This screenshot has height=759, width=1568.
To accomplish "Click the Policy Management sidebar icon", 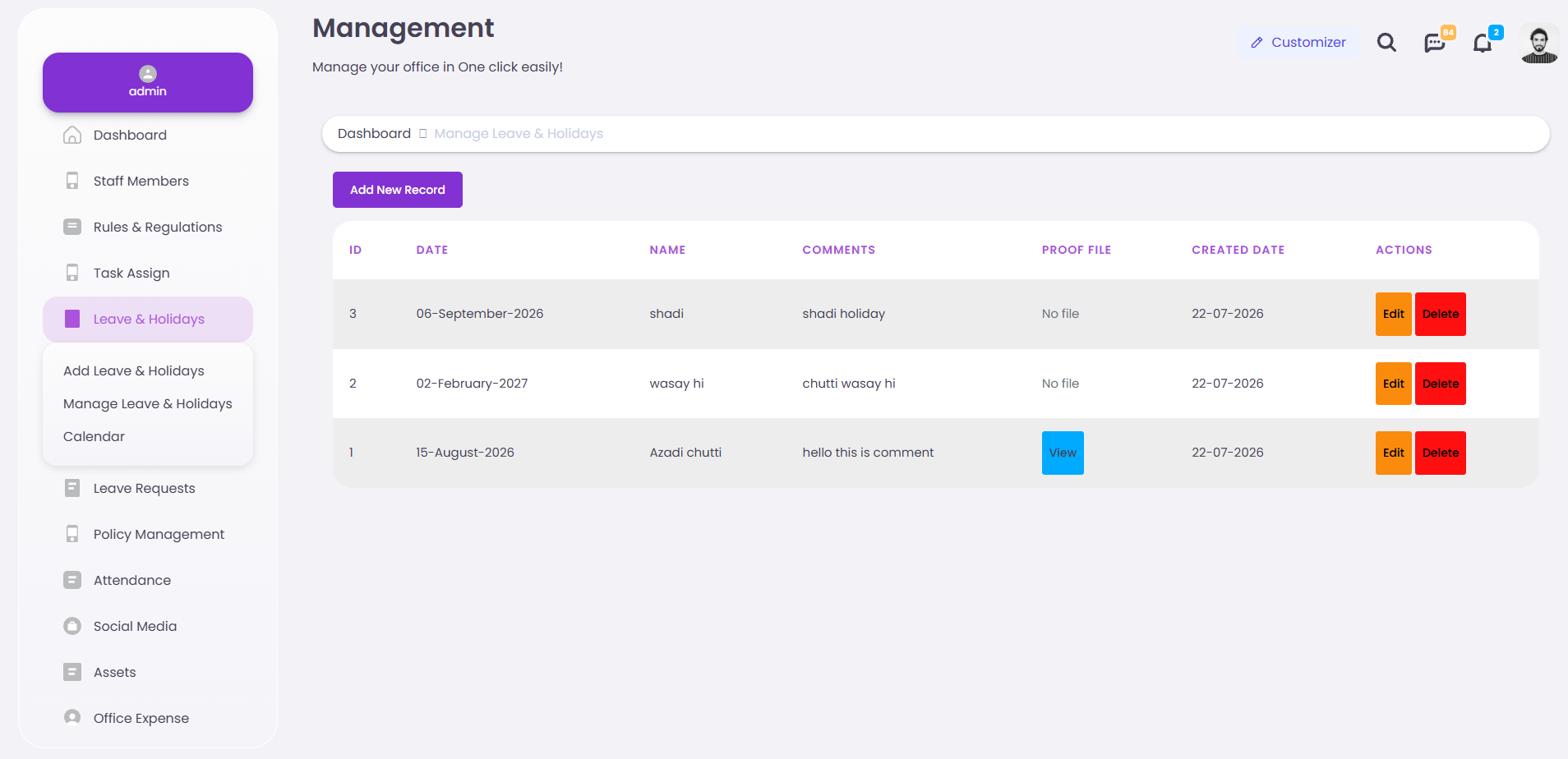I will (x=72, y=534).
